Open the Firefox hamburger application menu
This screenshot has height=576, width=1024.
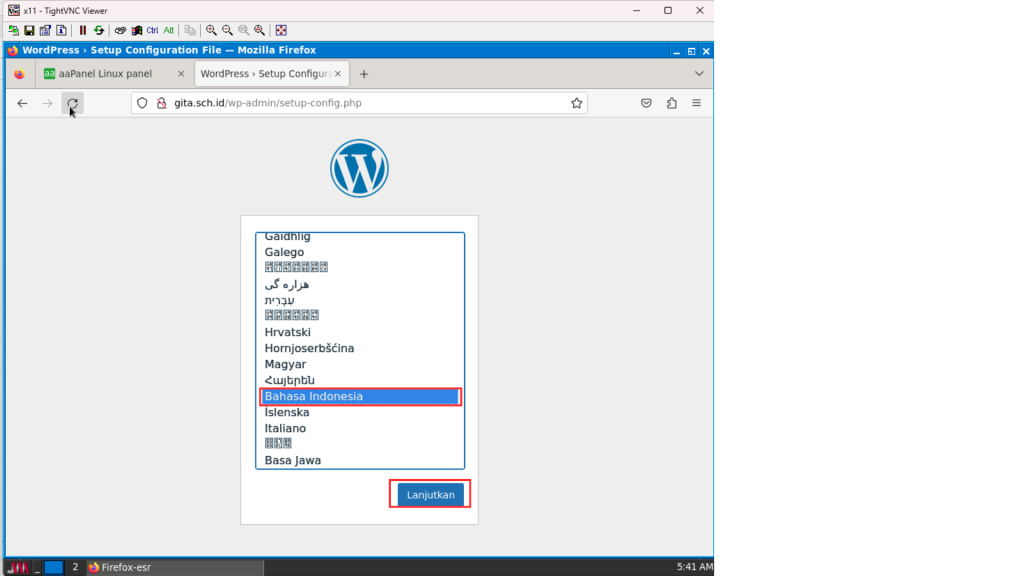pyautogui.click(x=696, y=103)
